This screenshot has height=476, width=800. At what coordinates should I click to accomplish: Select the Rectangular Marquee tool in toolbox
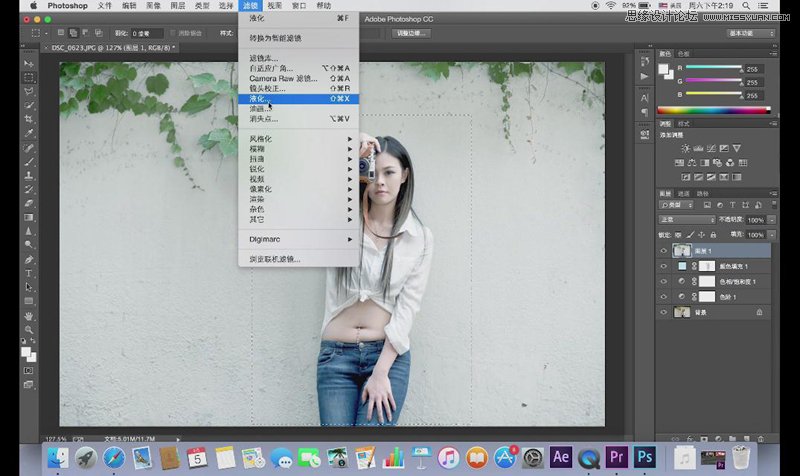tap(29, 78)
